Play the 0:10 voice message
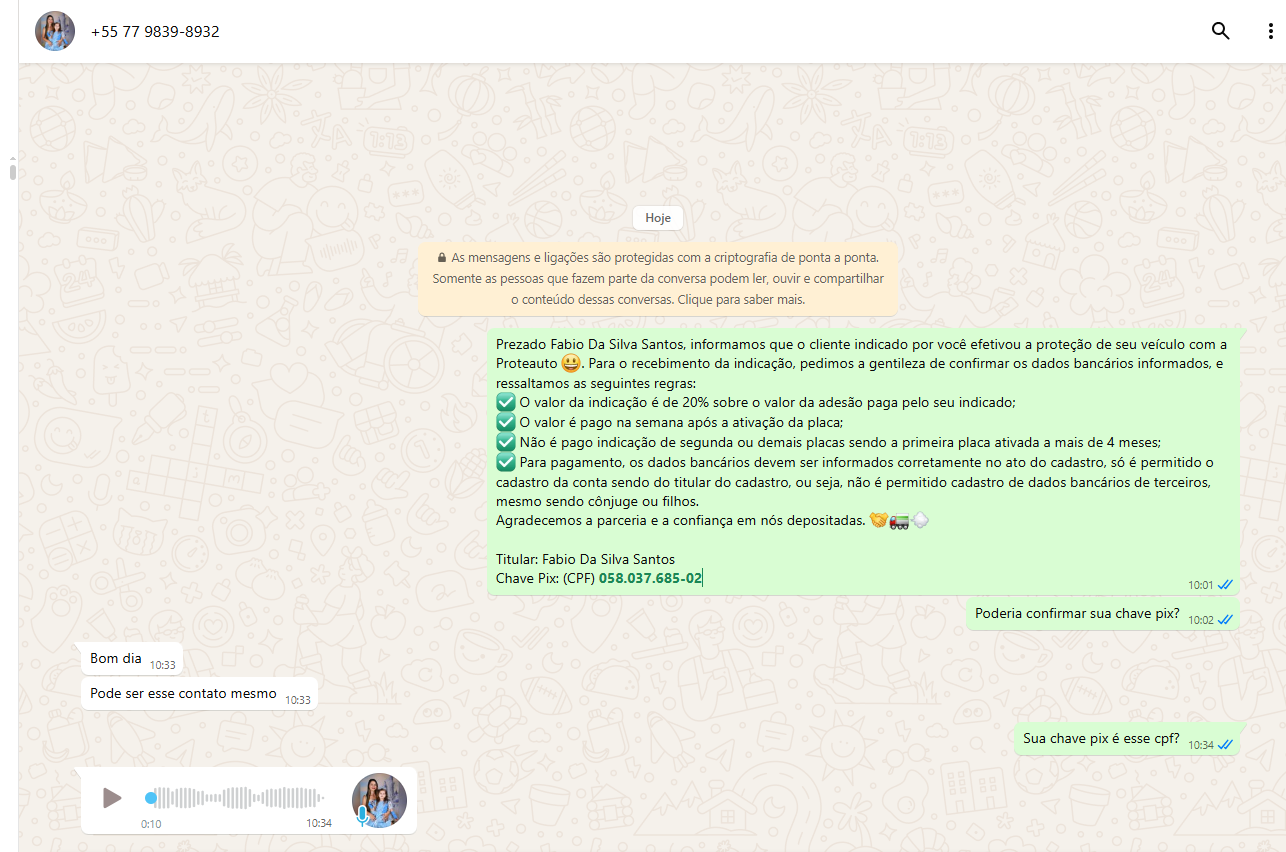The image size is (1286, 852). pos(112,798)
